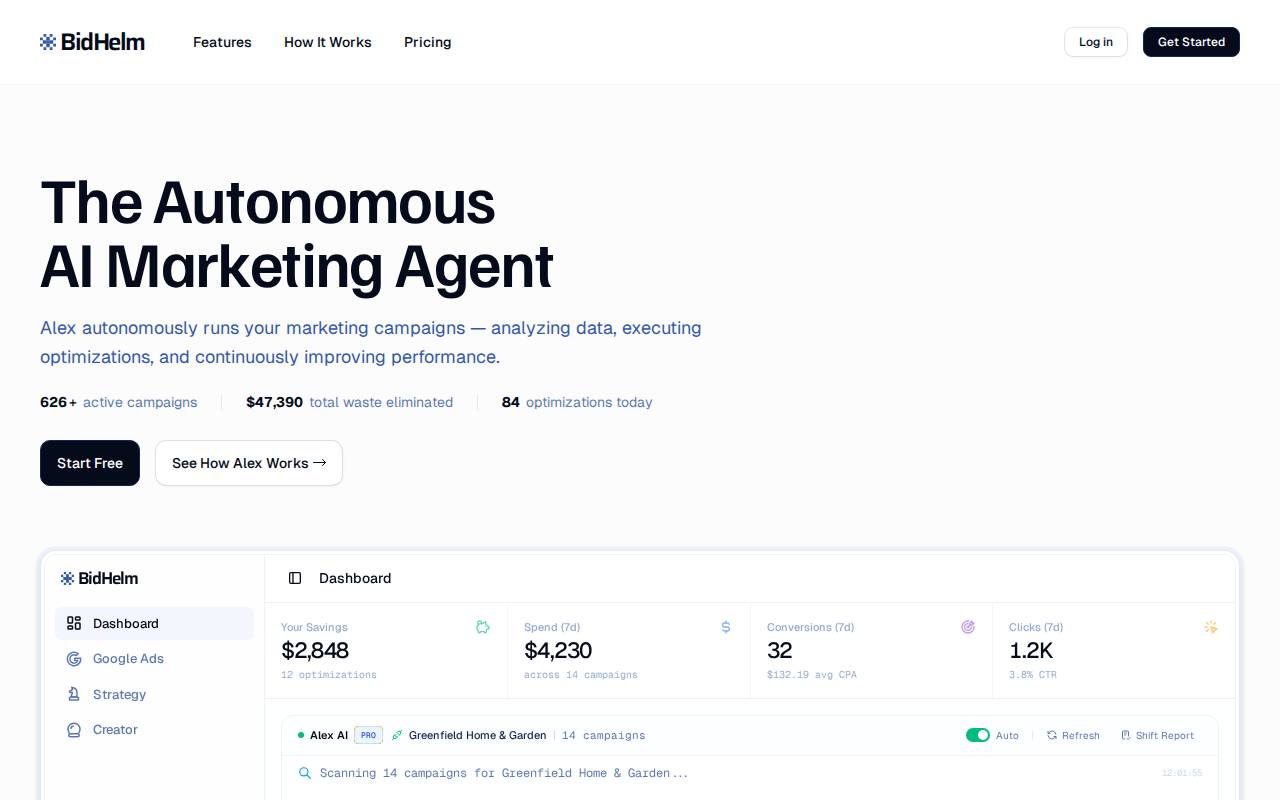Click the piggy bank icon on Your Savings
Image resolution: width=1280 pixels, height=800 pixels.
click(x=483, y=627)
